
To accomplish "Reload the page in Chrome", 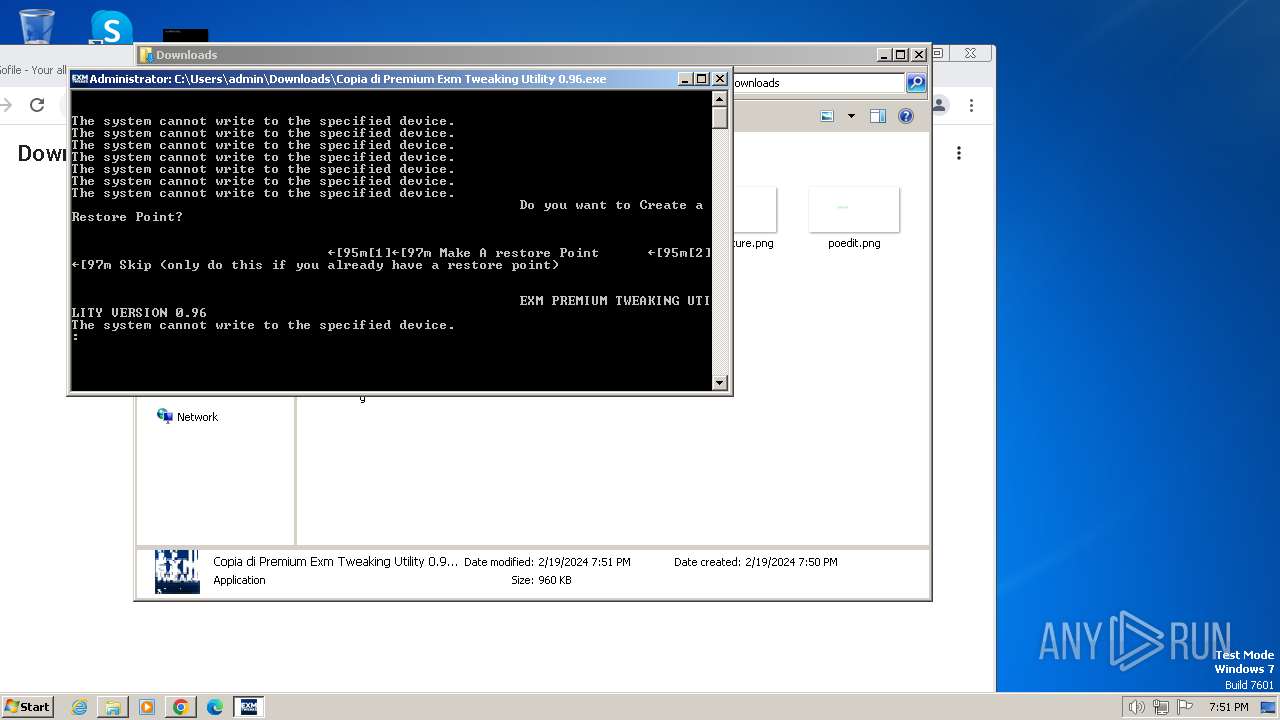I will 37,105.
